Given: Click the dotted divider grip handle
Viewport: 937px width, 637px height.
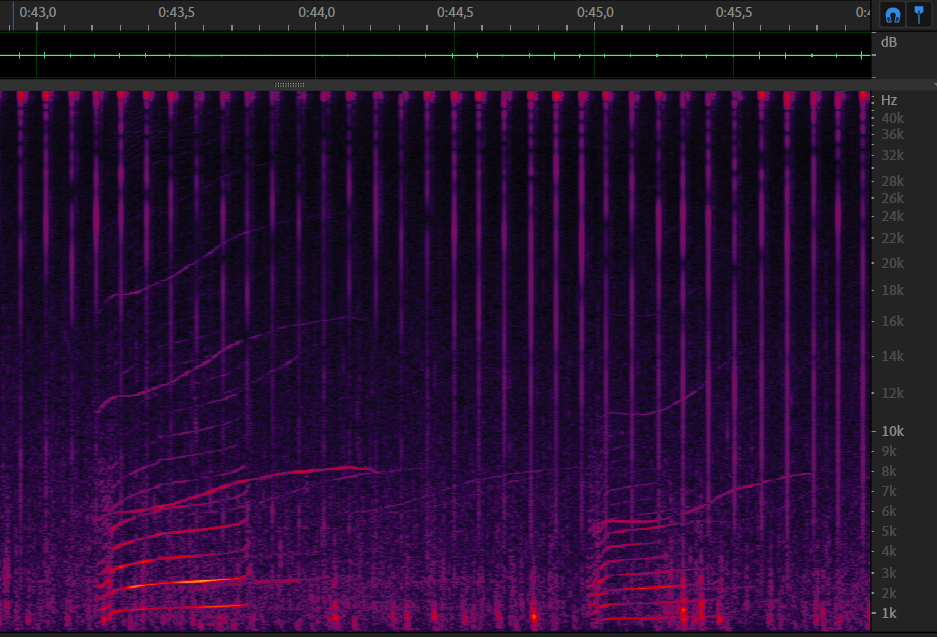Looking at the screenshot, I should 289,85.
